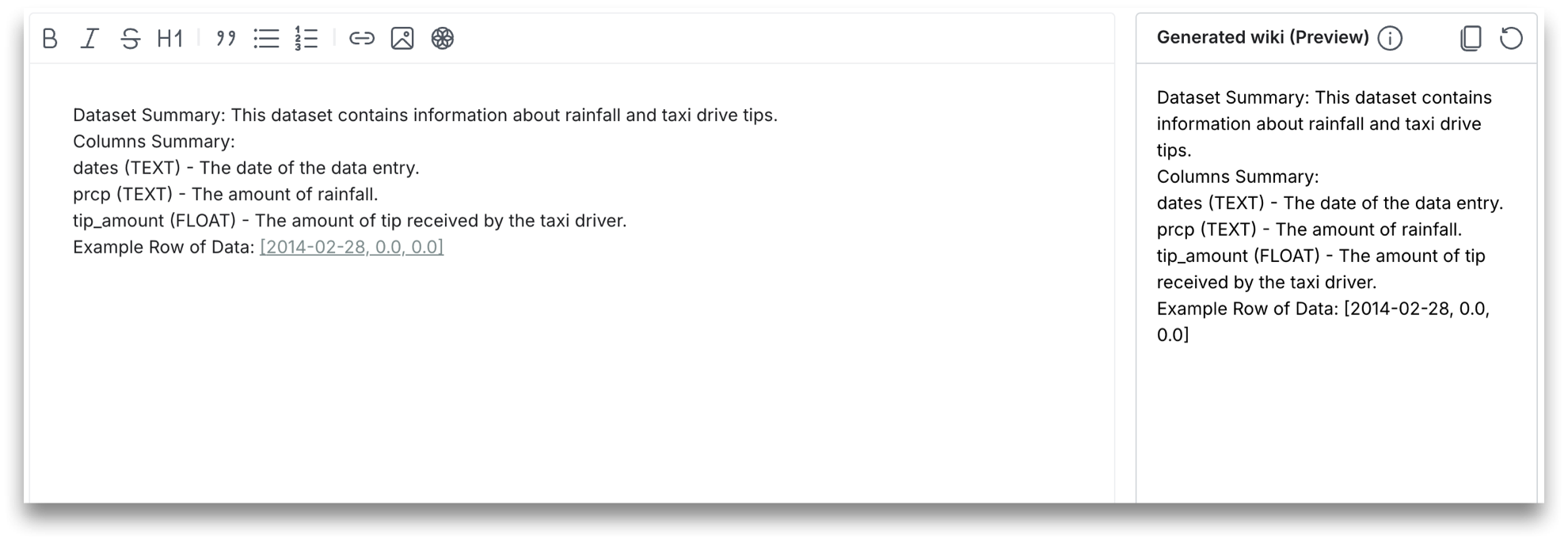1568x543 pixels.
Task: Open the underlined example row link in the editor
Action: click(352, 247)
